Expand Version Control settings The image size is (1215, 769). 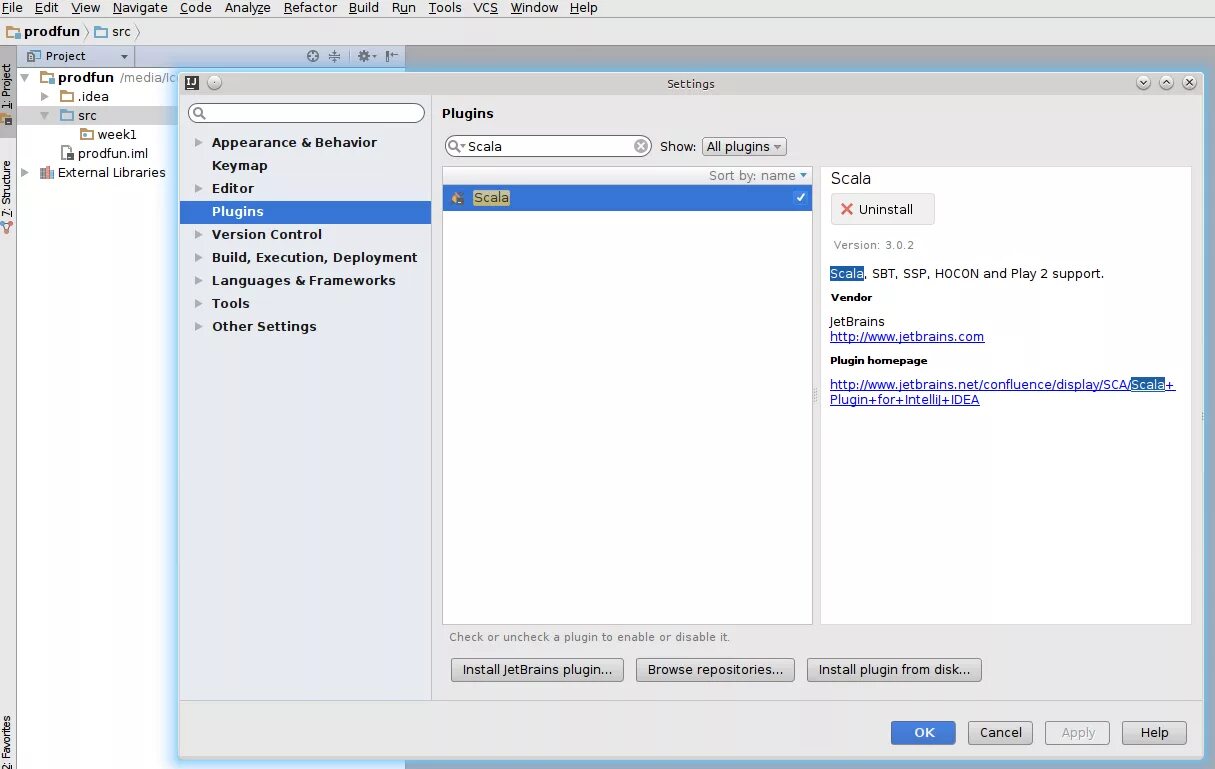(198, 235)
